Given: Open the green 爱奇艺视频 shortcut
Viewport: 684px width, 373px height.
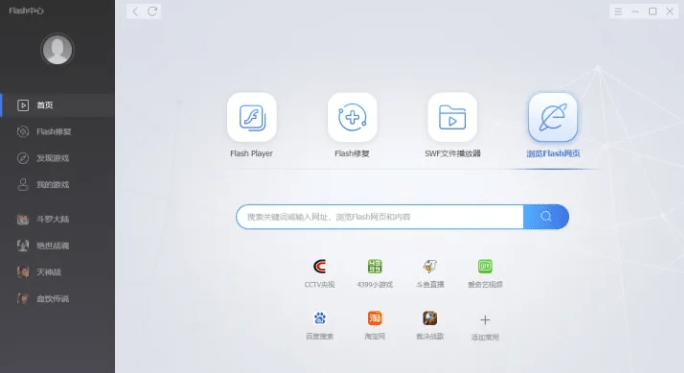Looking at the screenshot, I should tap(485, 273).
